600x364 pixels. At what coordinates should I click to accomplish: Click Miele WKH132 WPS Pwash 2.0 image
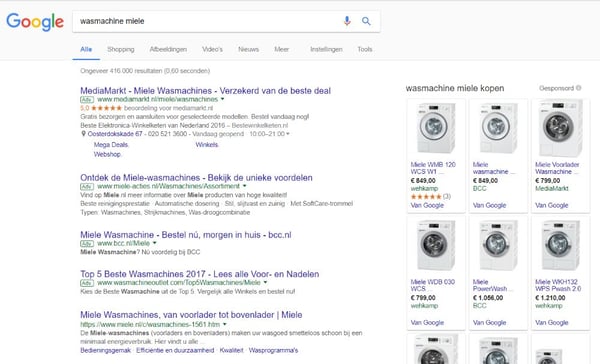coord(560,245)
